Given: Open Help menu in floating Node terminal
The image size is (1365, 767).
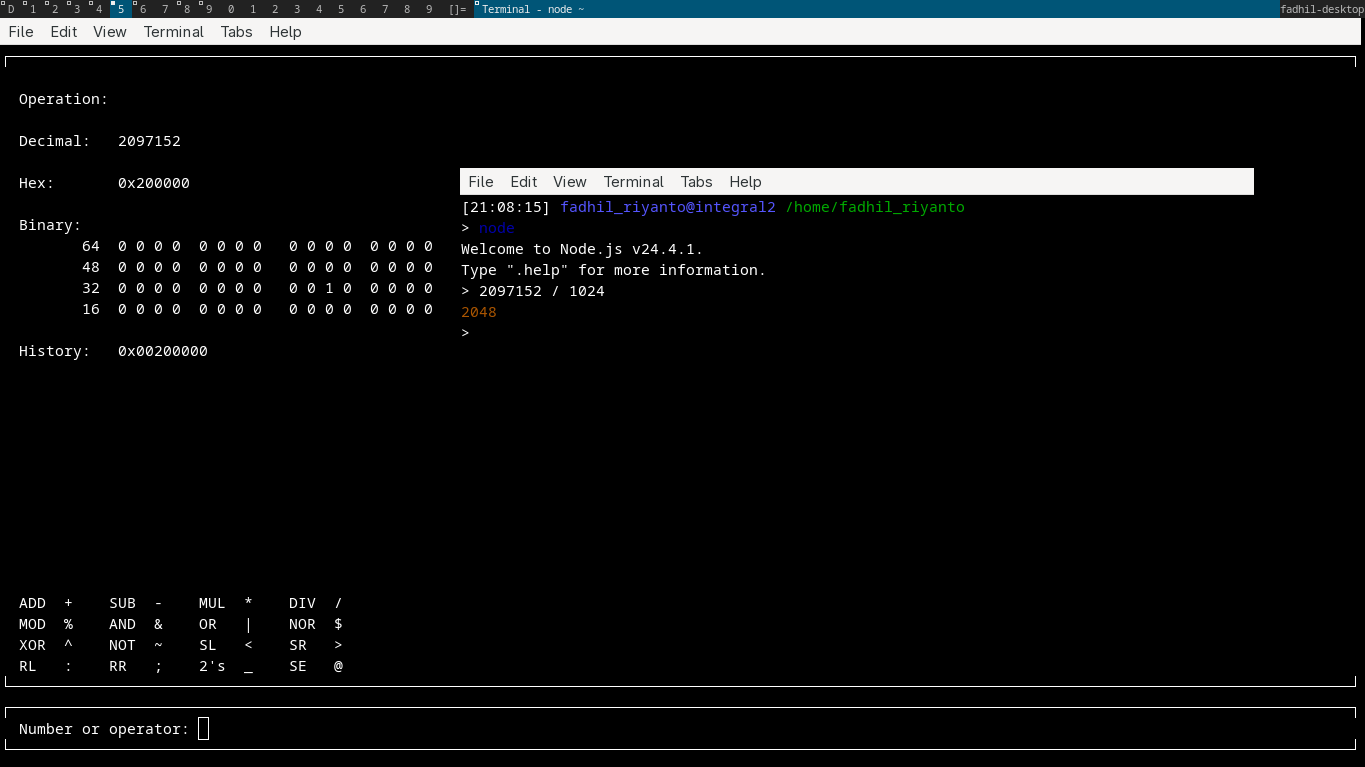Looking at the screenshot, I should 745,182.
